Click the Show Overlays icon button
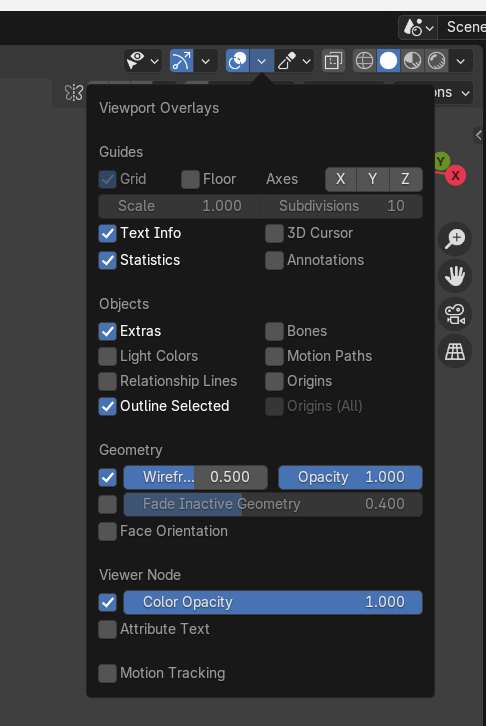The height and width of the screenshot is (726, 486). point(237,61)
